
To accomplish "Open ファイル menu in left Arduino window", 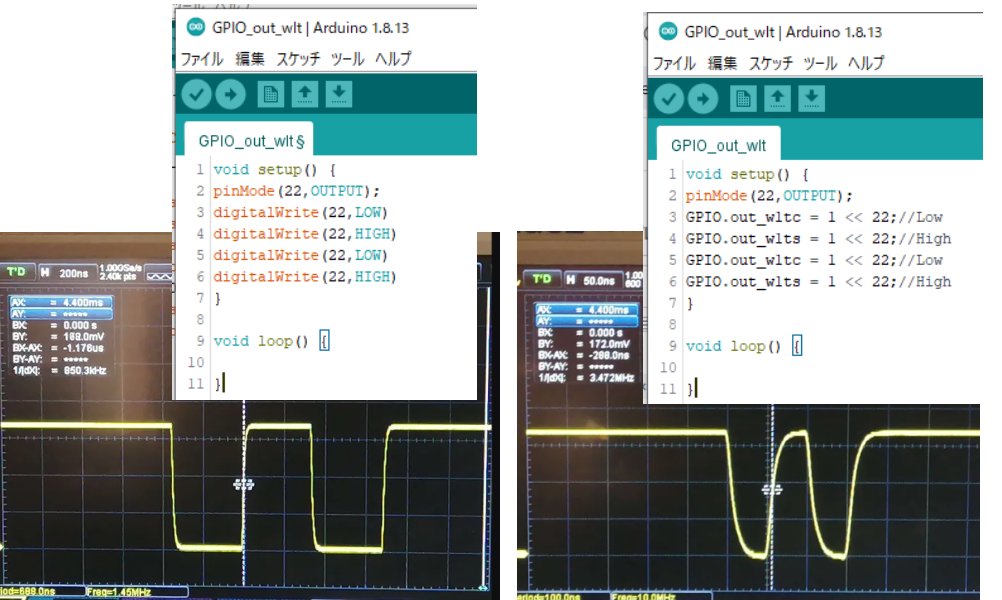I will click(x=202, y=59).
